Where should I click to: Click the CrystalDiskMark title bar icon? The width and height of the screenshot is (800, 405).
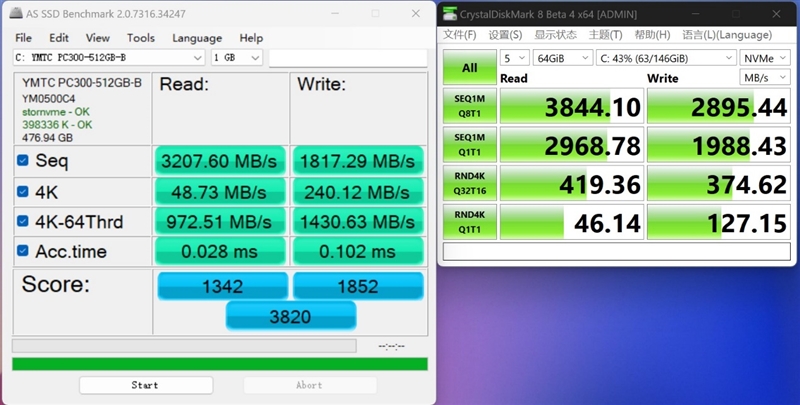pos(449,14)
